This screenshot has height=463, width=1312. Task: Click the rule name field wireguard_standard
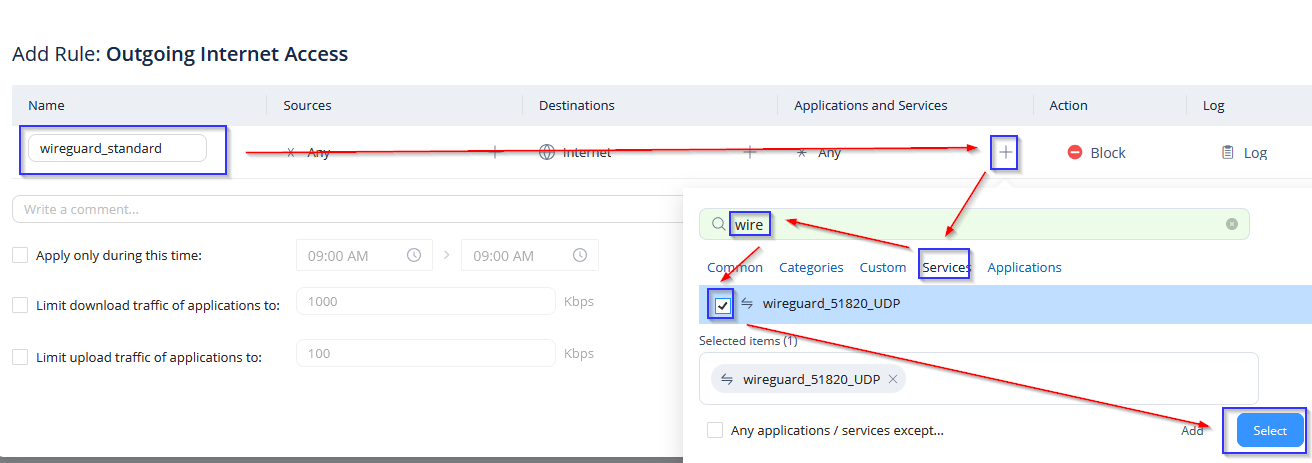point(117,148)
